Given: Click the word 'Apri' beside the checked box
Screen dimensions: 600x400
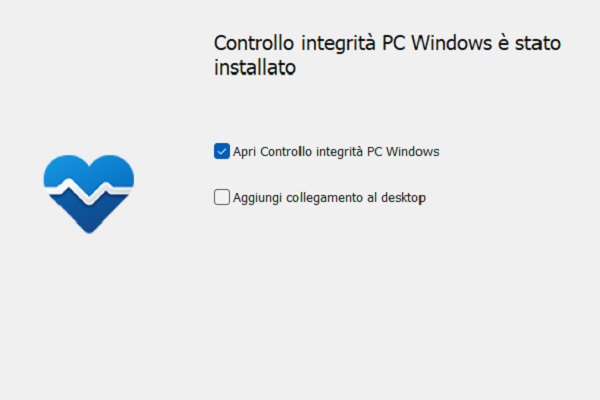Looking at the screenshot, I should tap(245, 152).
